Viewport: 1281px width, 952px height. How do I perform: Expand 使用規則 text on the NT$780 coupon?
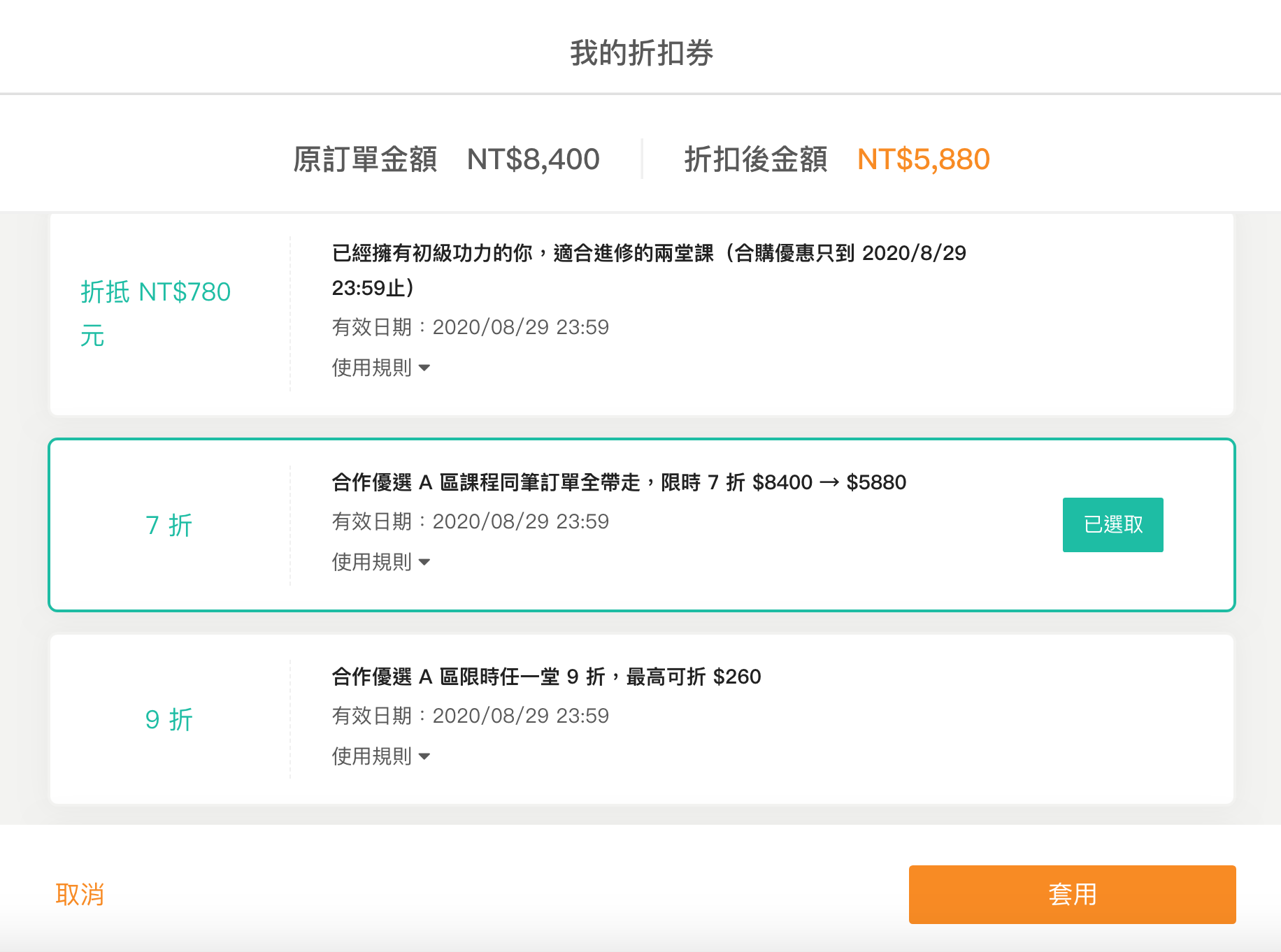coord(372,368)
